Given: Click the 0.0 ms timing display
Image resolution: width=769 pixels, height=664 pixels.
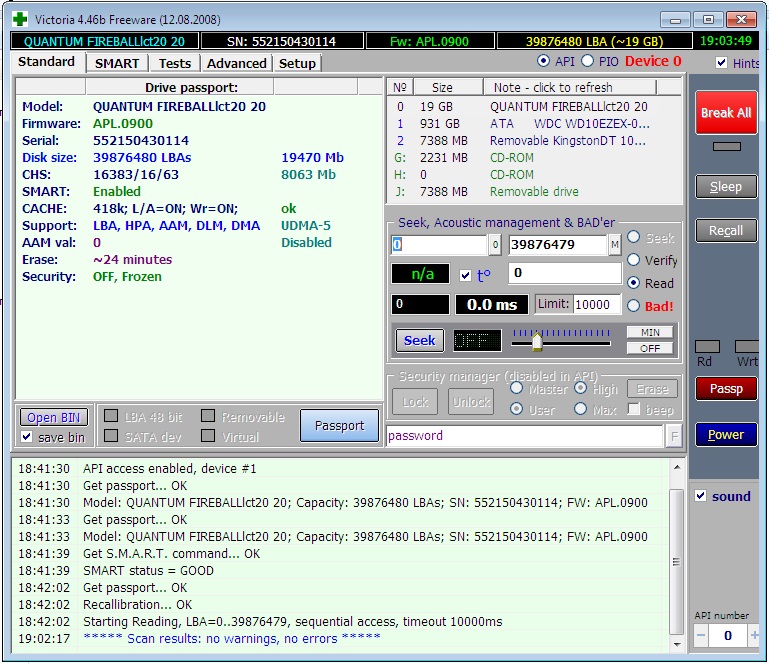Looking at the screenshot, I should [x=492, y=305].
